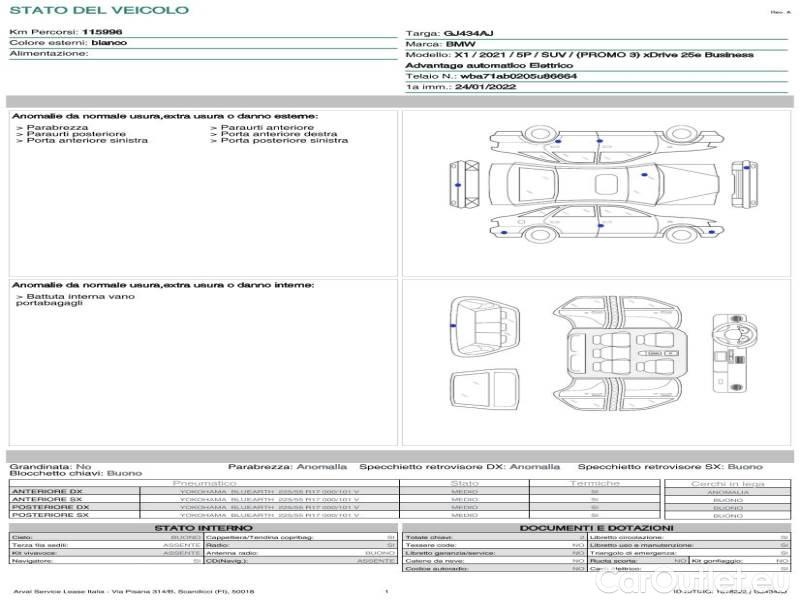Click the Targa GJ434AJ plate number
This screenshot has height=600, width=800.
click(x=463, y=33)
